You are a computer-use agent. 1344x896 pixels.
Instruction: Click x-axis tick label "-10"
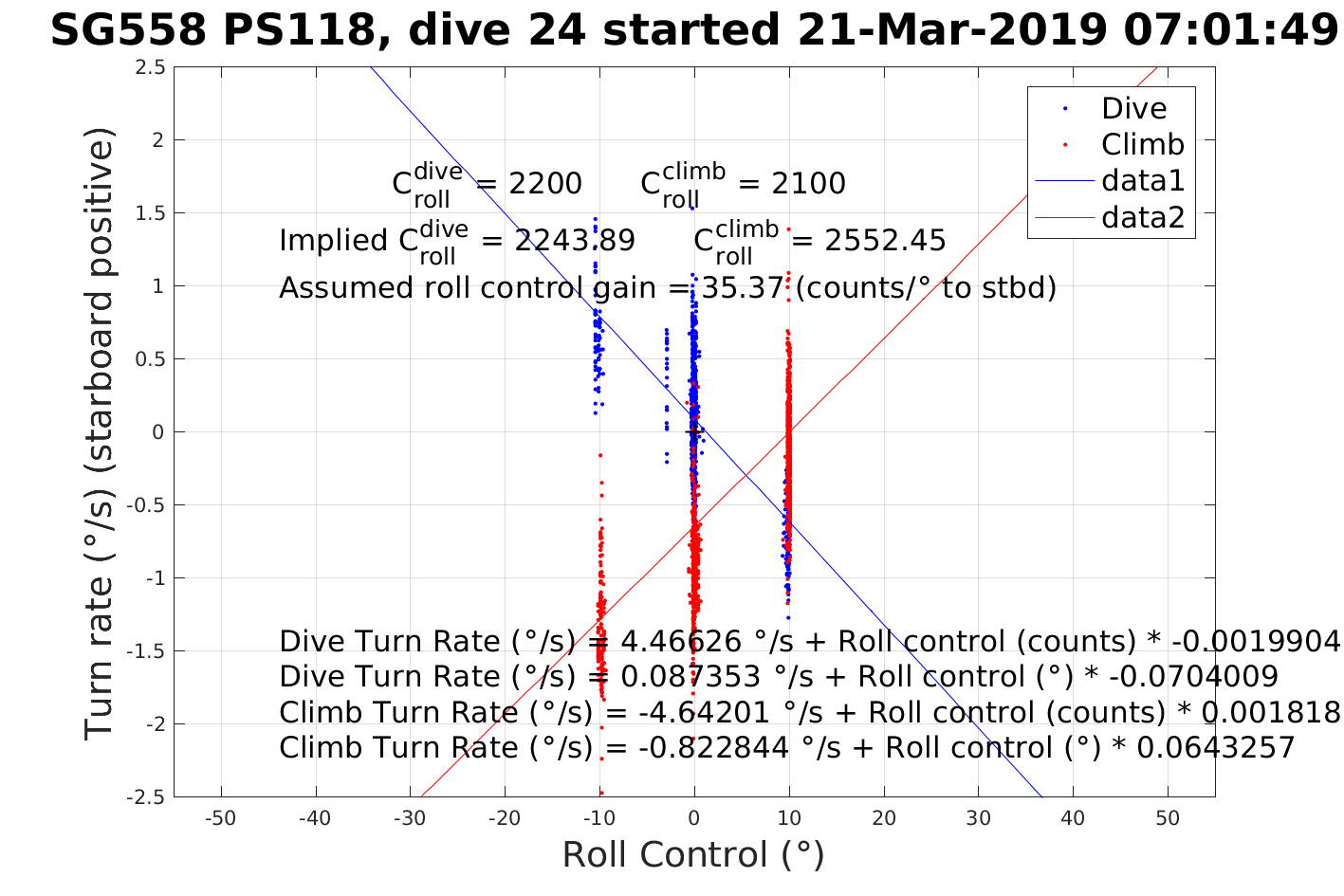point(599,818)
